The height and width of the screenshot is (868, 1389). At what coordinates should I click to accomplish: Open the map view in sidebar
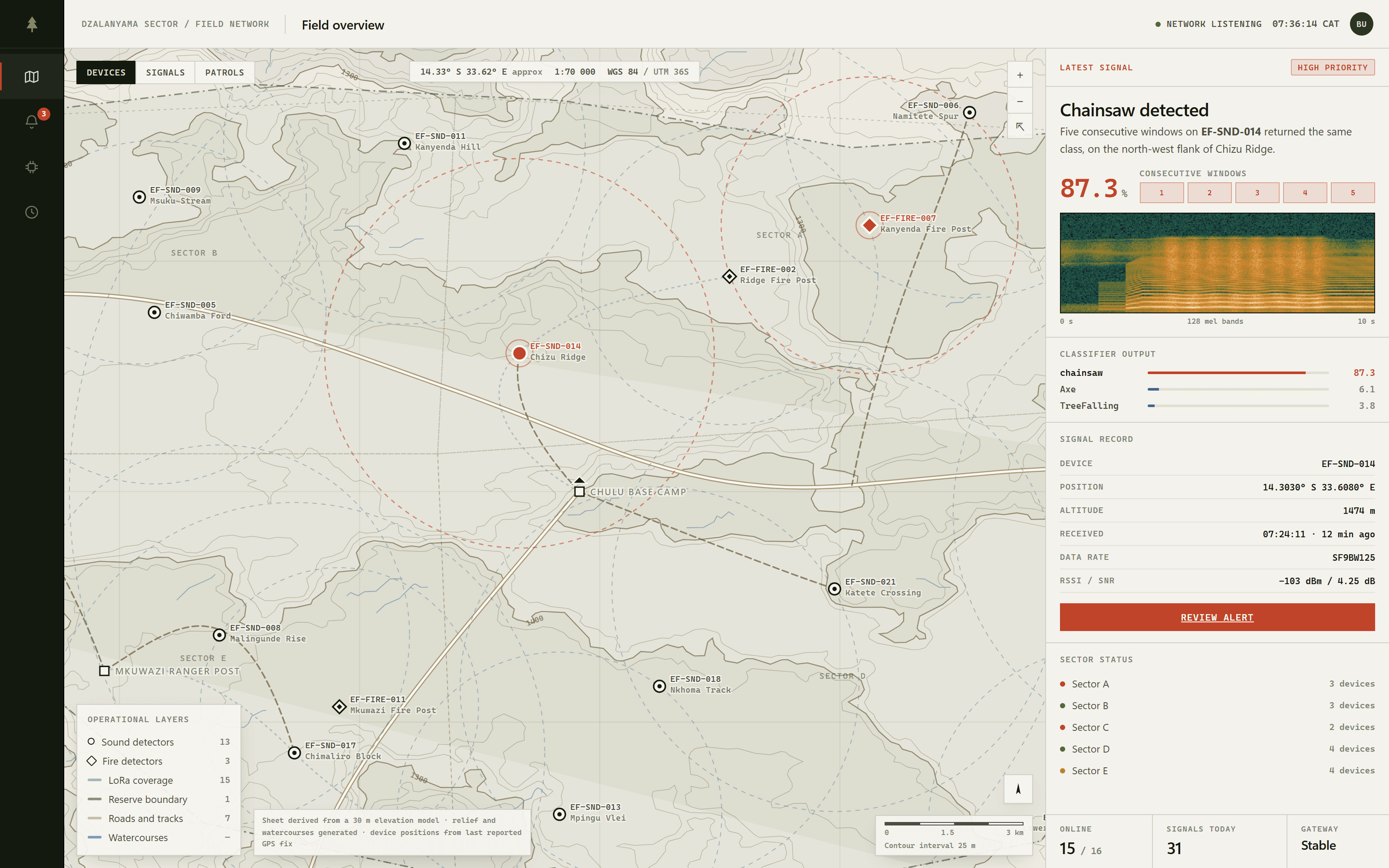coord(32,76)
